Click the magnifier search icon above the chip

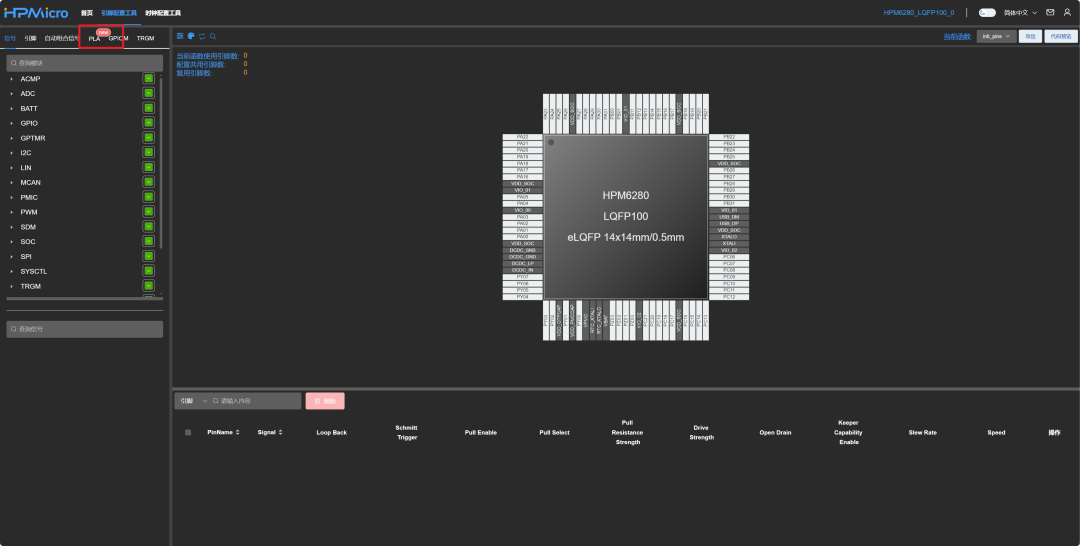click(213, 36)
